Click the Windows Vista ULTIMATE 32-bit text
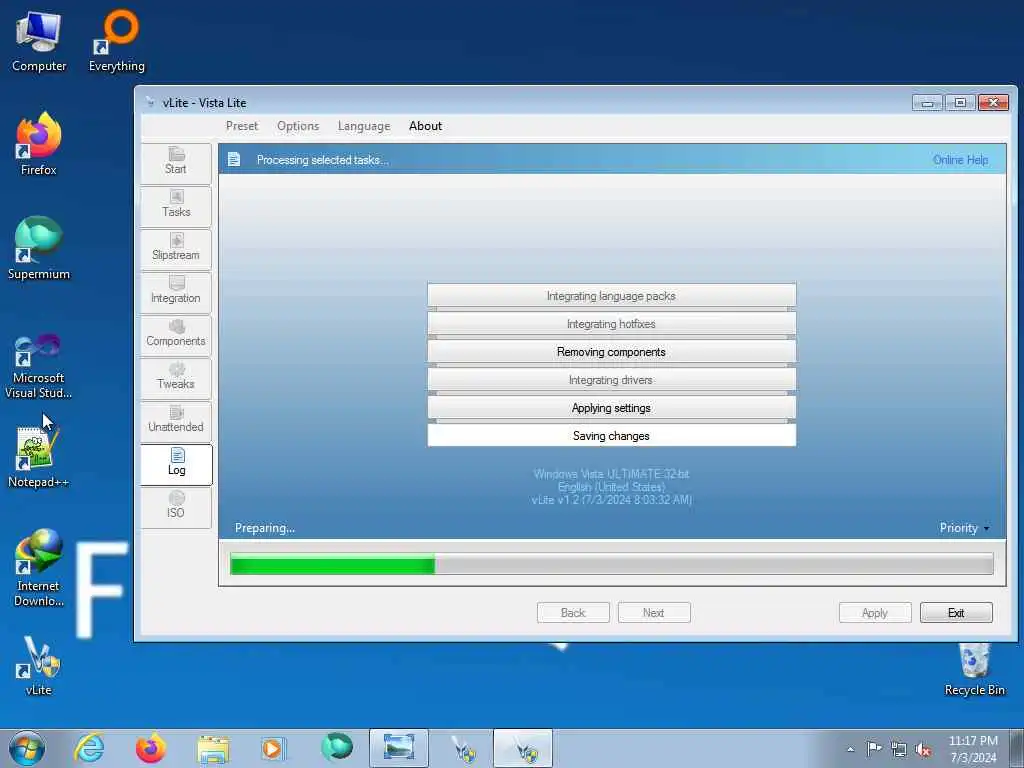 click(x=611, y=474)
